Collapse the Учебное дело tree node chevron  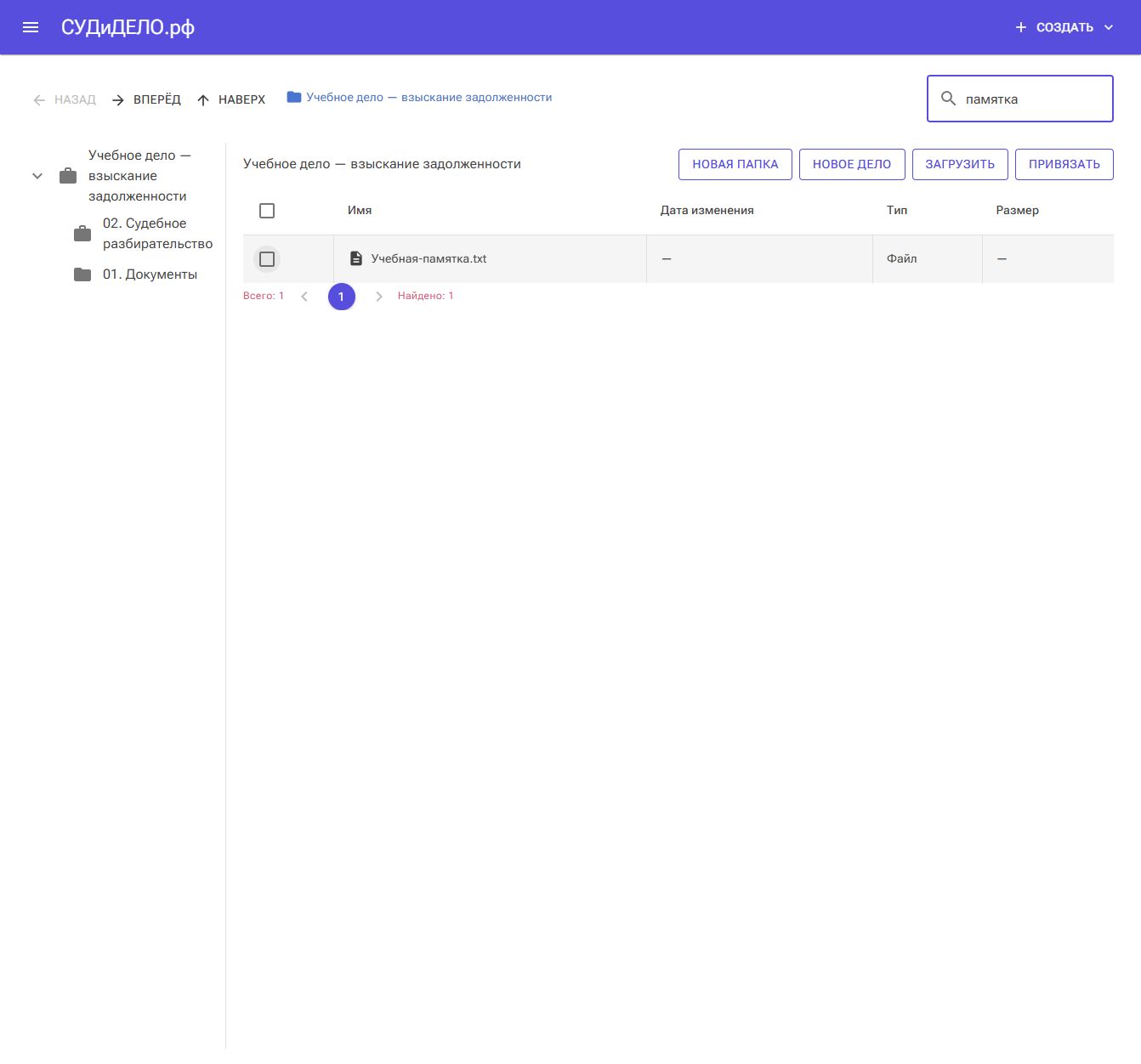(37, 176)
